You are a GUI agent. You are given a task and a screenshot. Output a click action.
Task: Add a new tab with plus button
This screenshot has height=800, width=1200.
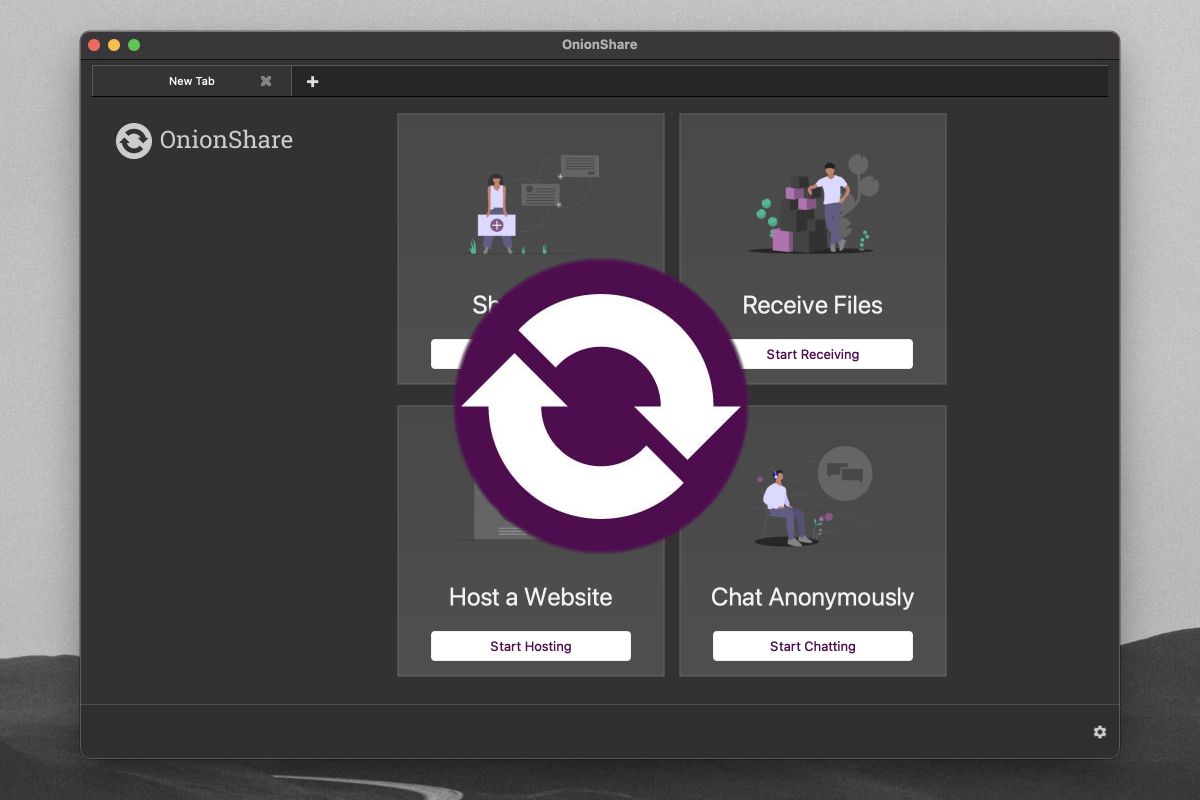pyautogui.click(x=312, y=81)
